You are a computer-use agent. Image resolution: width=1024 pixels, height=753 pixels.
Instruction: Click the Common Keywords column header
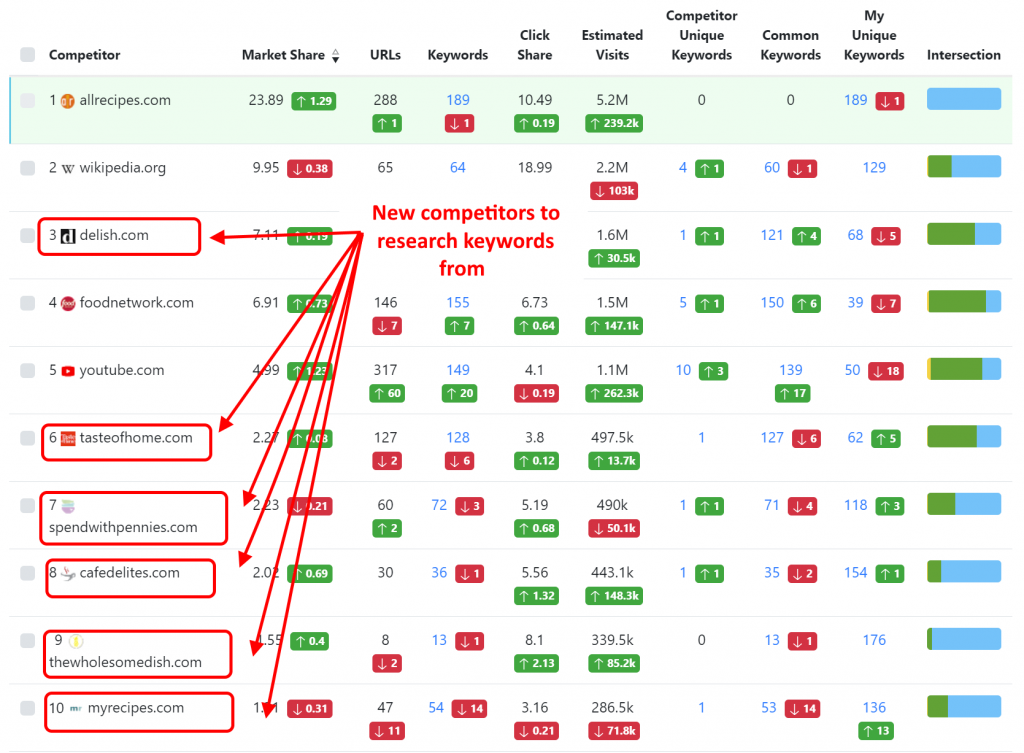tap(790, 45)
